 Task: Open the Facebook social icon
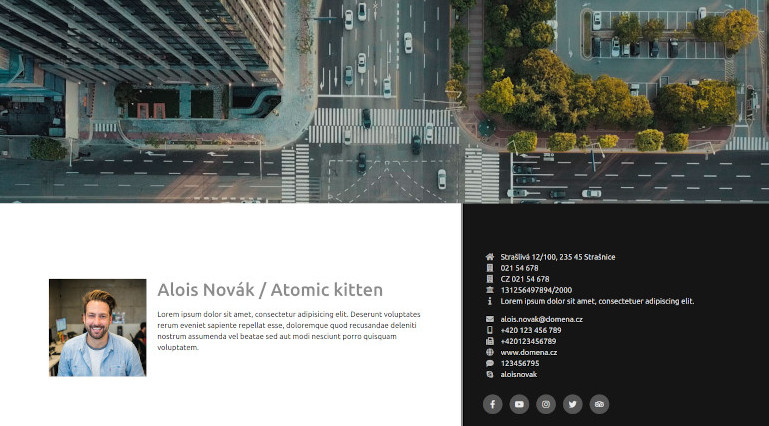pyautogui.click(x=492, y=404)
